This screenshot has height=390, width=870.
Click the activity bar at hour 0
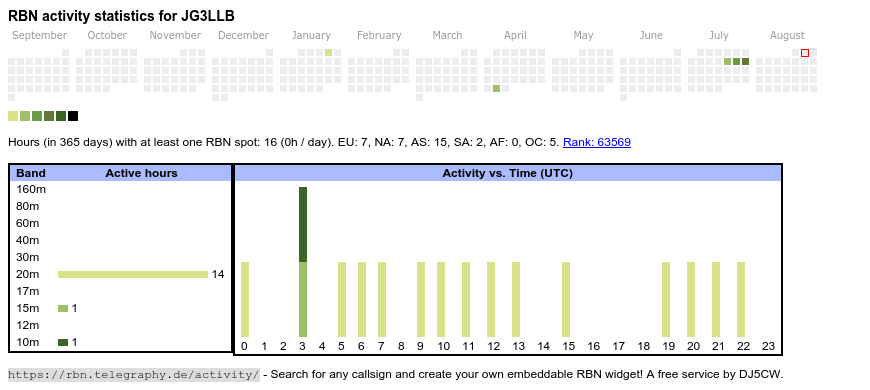(245, 299)
